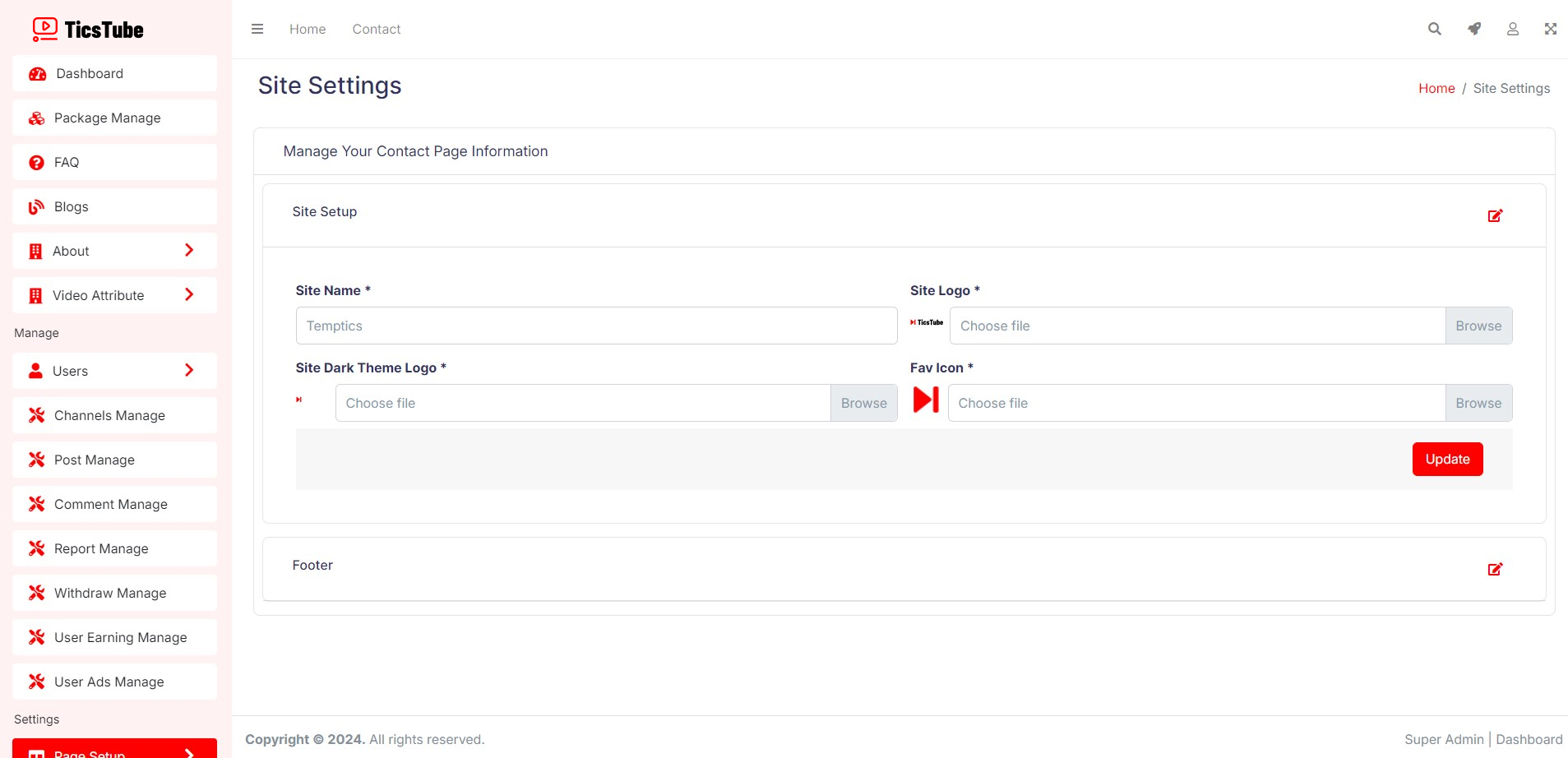
Task: Open the Contact link in navbar
Action: tap(376, 29)
